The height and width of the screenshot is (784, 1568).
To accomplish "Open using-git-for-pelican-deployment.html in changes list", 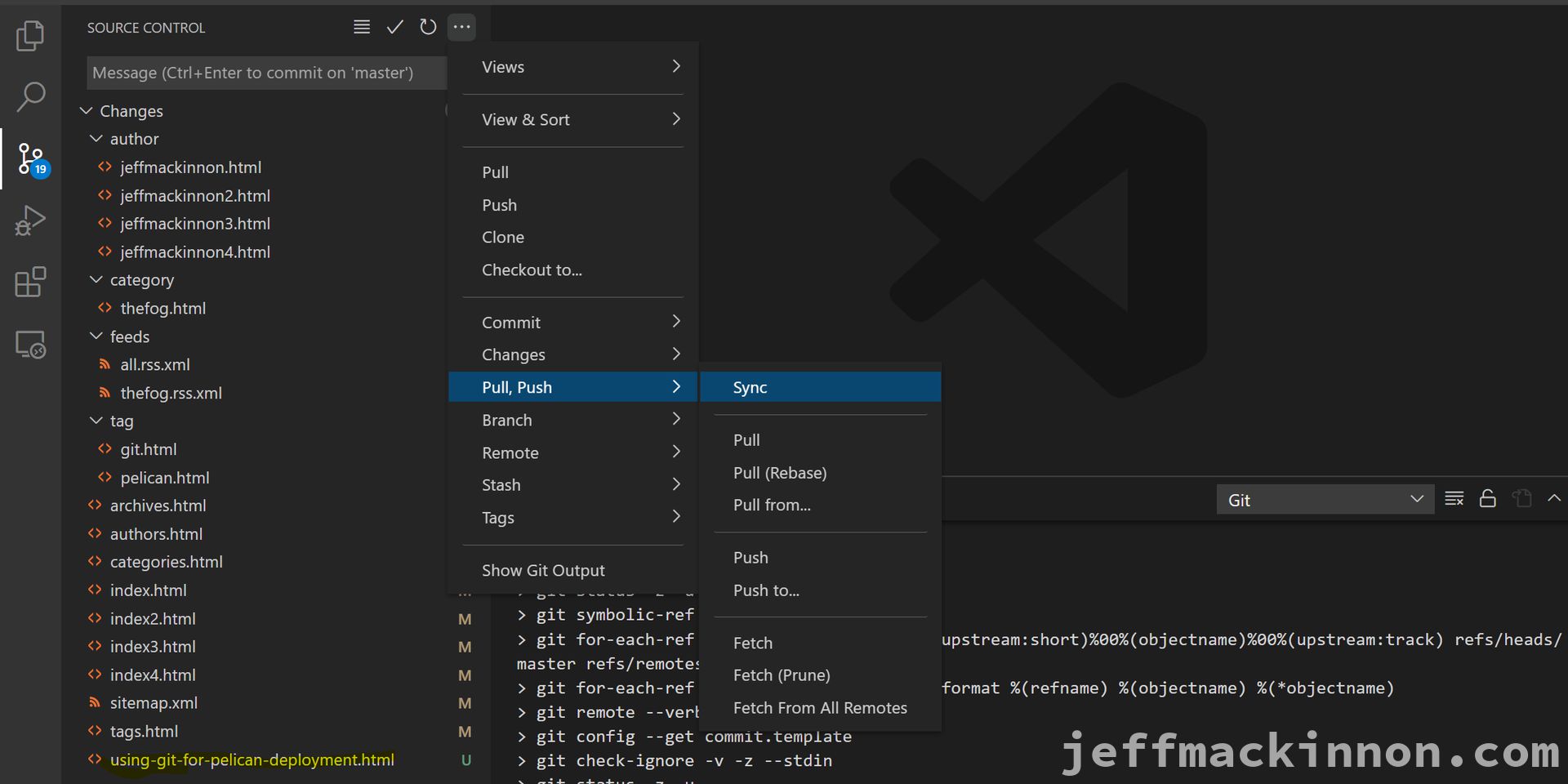I will coord(252,759).
